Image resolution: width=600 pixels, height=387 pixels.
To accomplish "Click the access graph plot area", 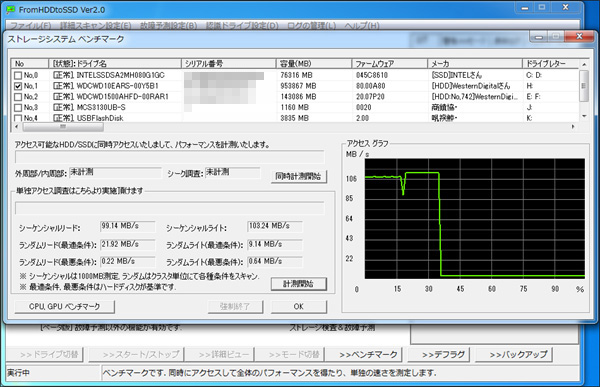I will click(474, 219).
